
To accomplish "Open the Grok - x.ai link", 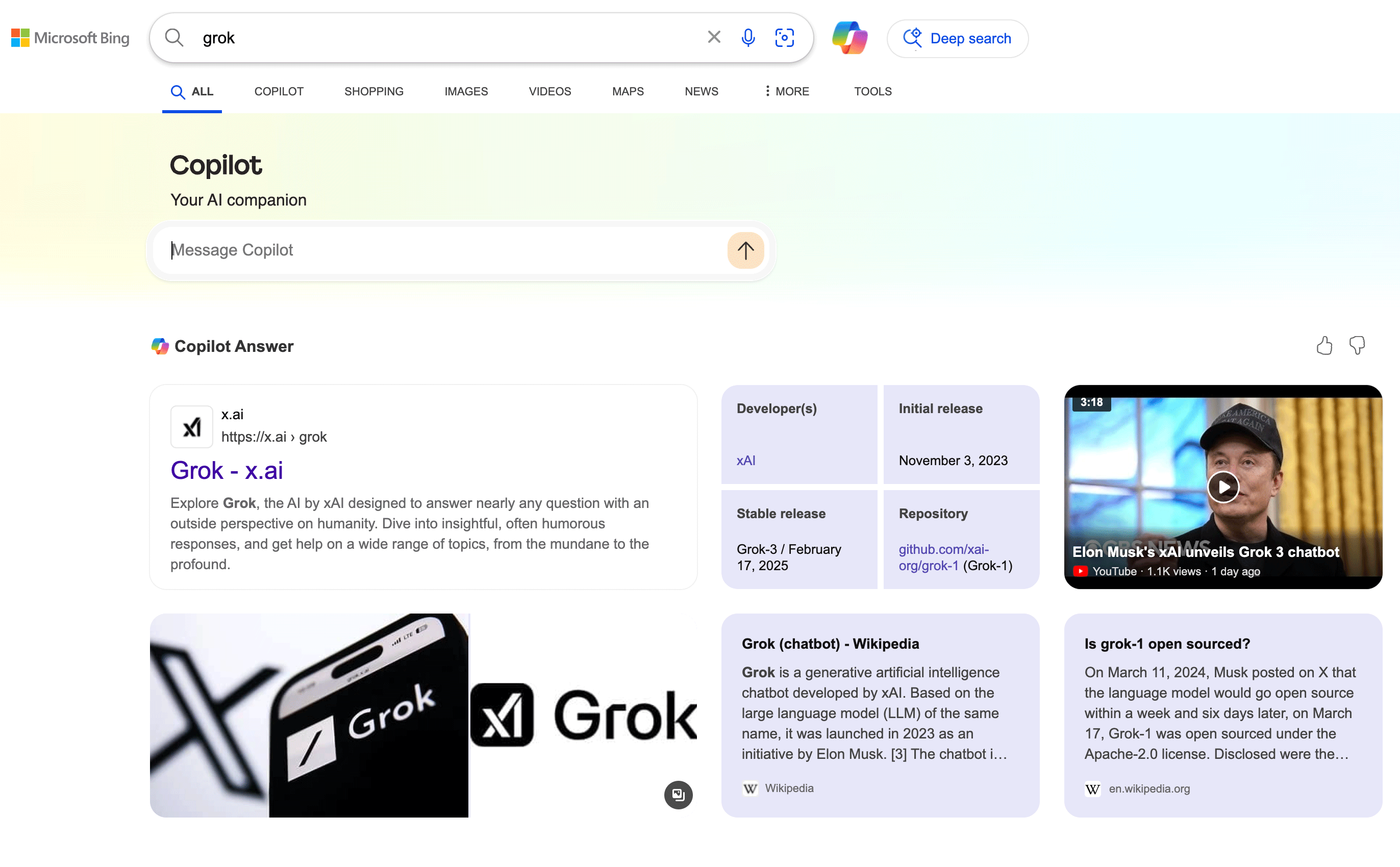I will coord(227,468).
